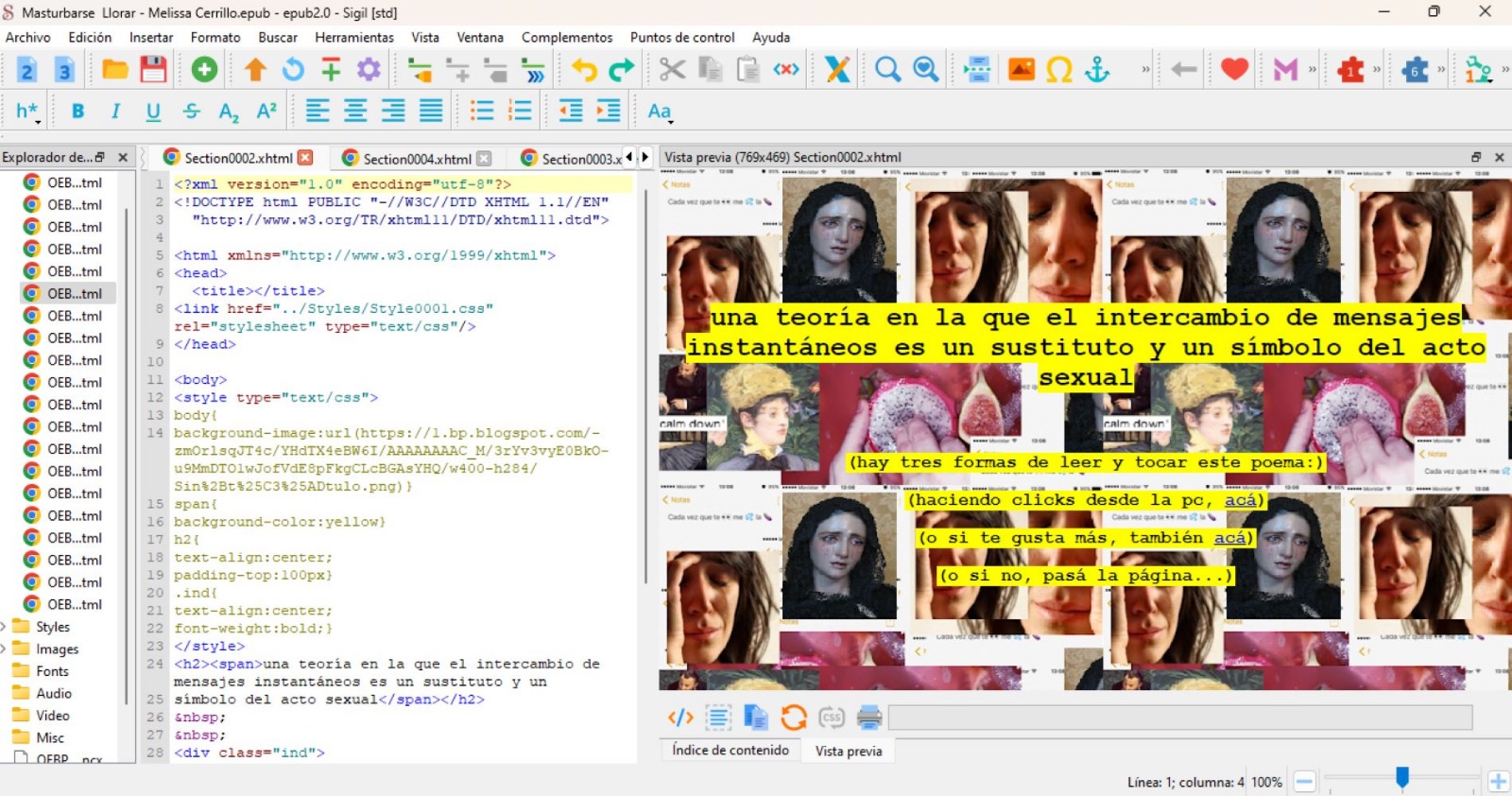Click the EPUB version 3 icon

pyautogui.click(x=64, y=70)
